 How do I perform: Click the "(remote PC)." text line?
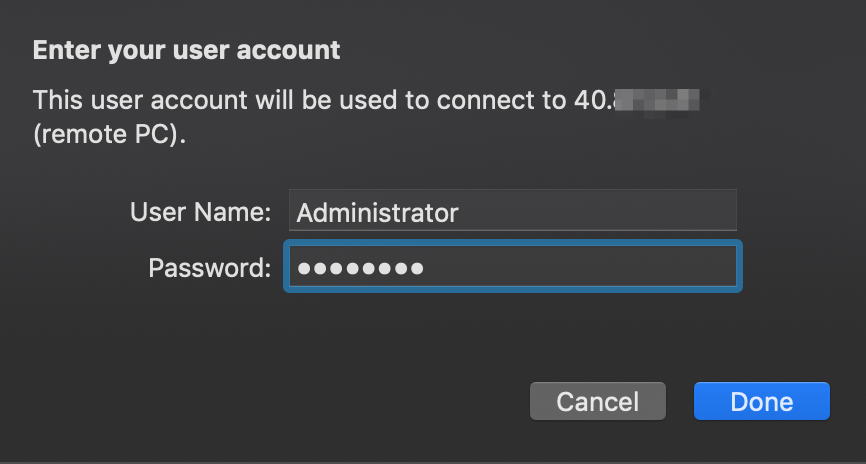click(109, 134)
